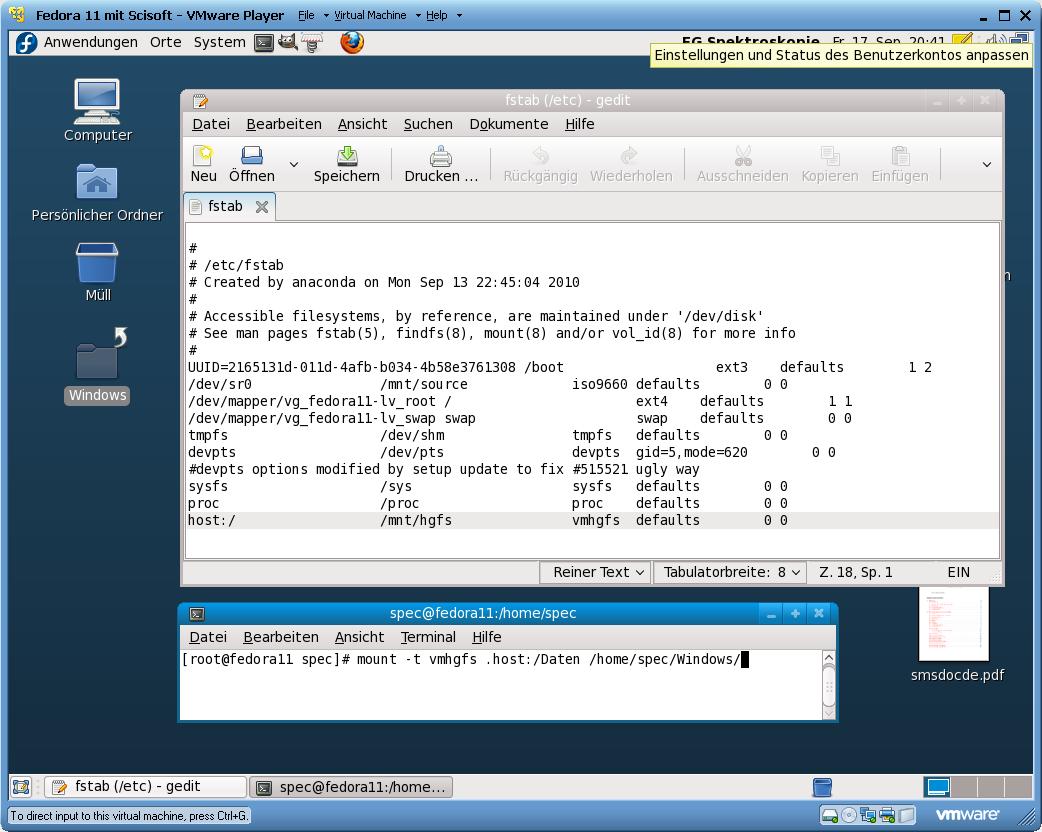Open the Müll trash desktop icon
1042x832 pixels.
point(97,265)
